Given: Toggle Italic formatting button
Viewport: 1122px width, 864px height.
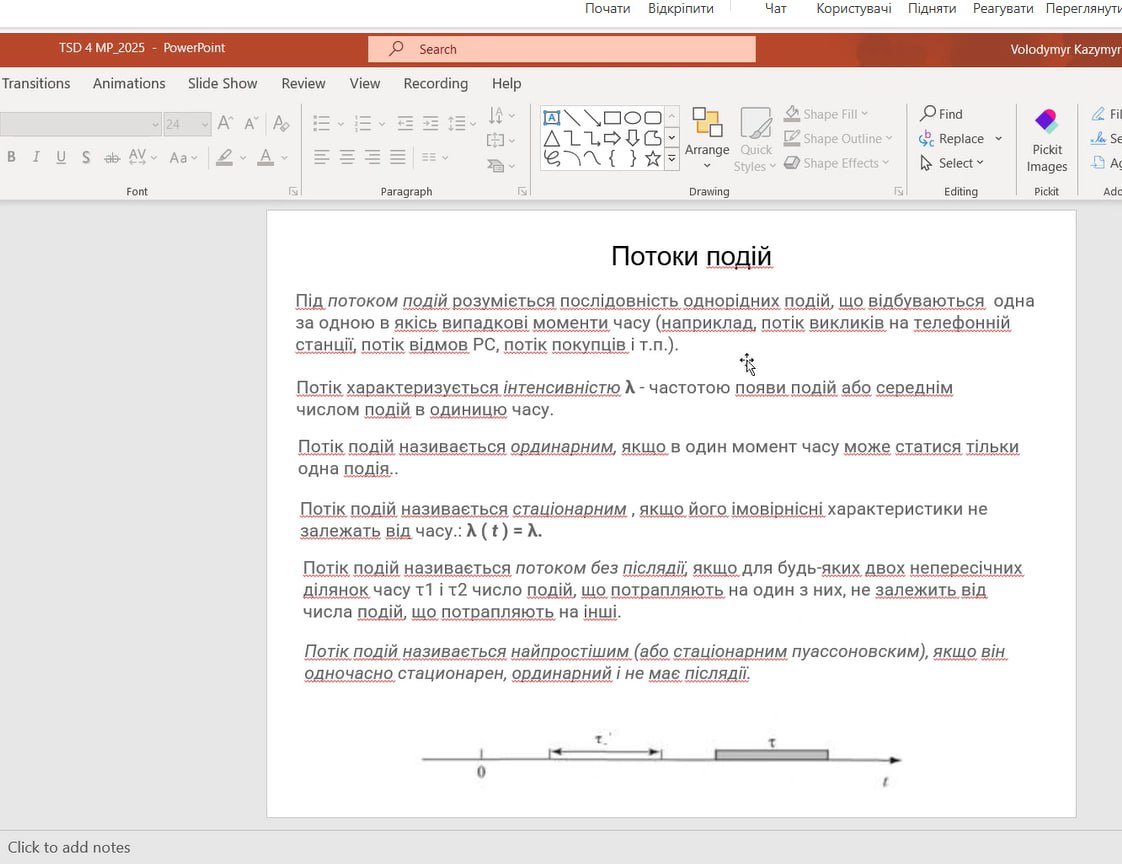Looking at the screenshot, I should coord(36,157).
